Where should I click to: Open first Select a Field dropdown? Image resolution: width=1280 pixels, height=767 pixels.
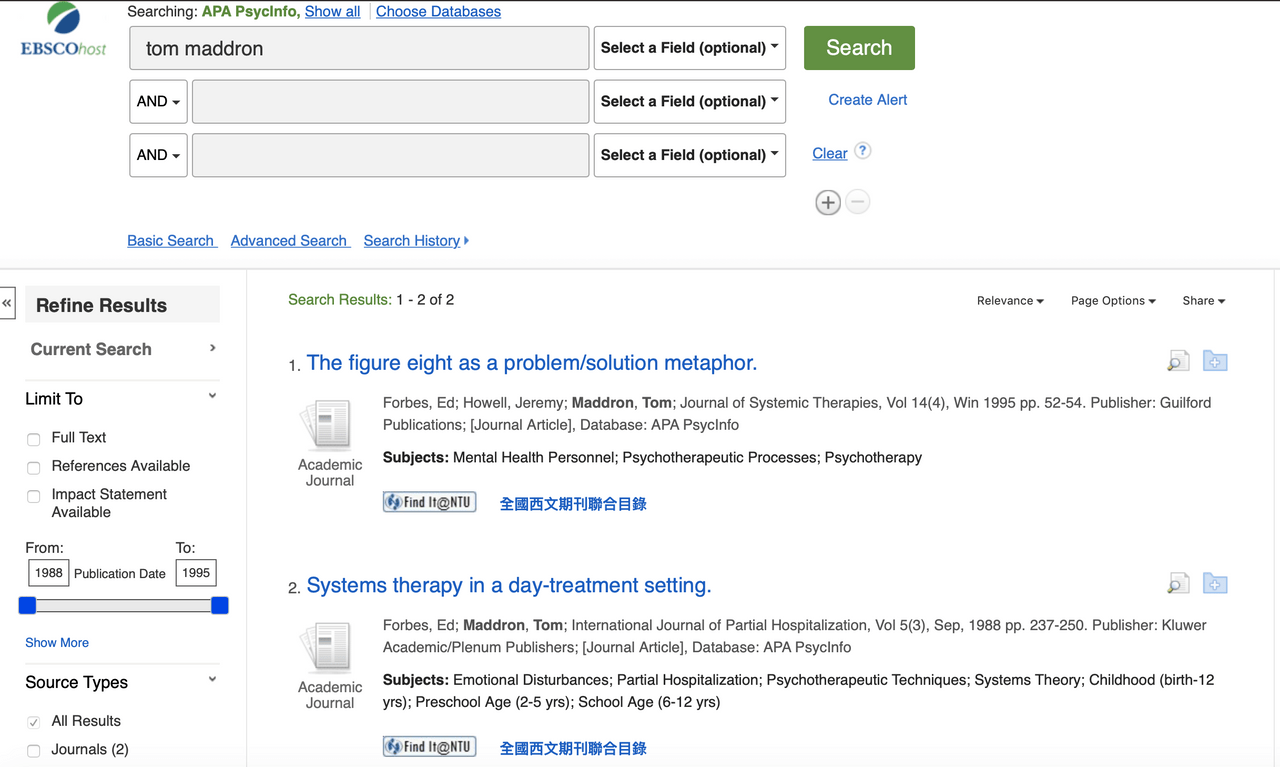(x=690, y=48)
